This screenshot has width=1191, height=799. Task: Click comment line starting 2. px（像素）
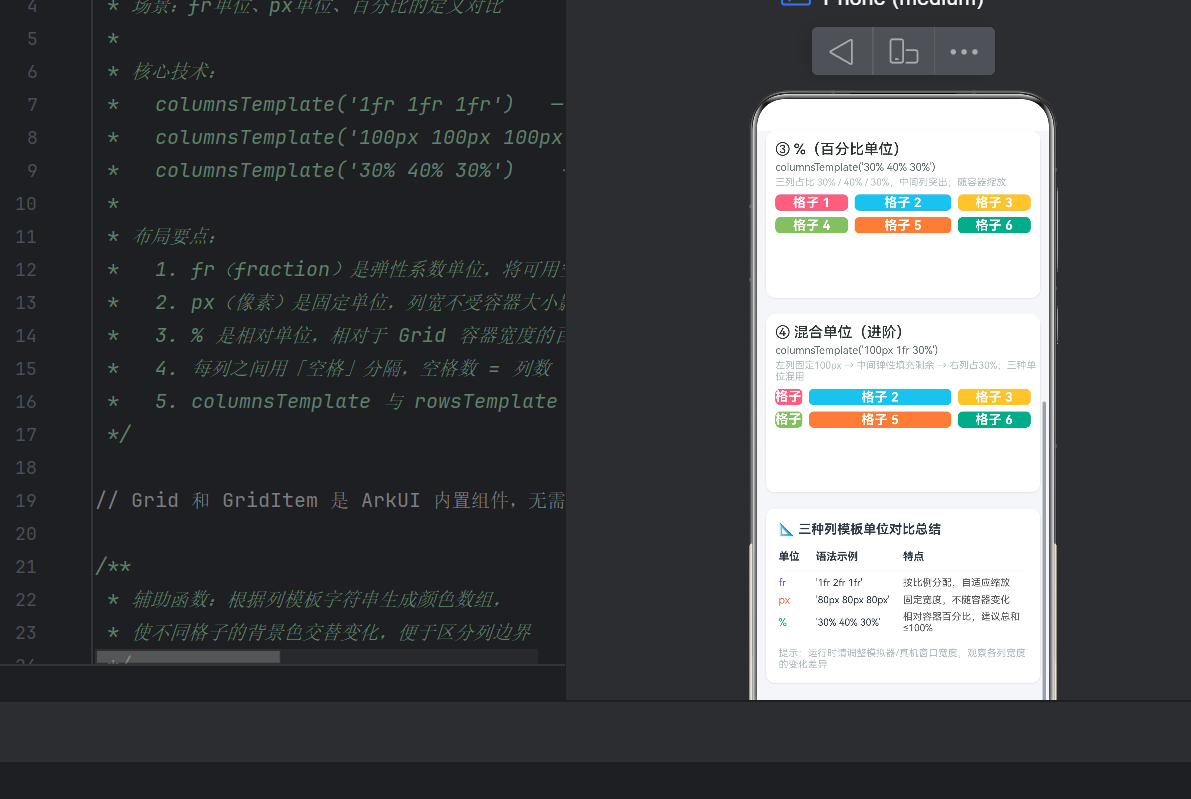[x=360, y=302]
